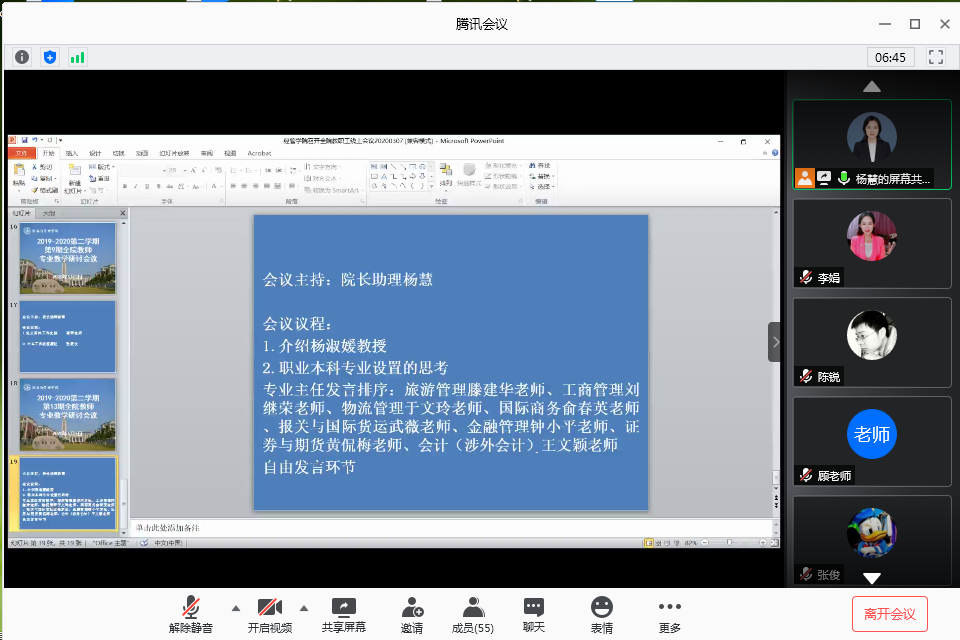The image size is (960, 640).
Task: Click the blue security shield icon
Action: coord(49,57)
